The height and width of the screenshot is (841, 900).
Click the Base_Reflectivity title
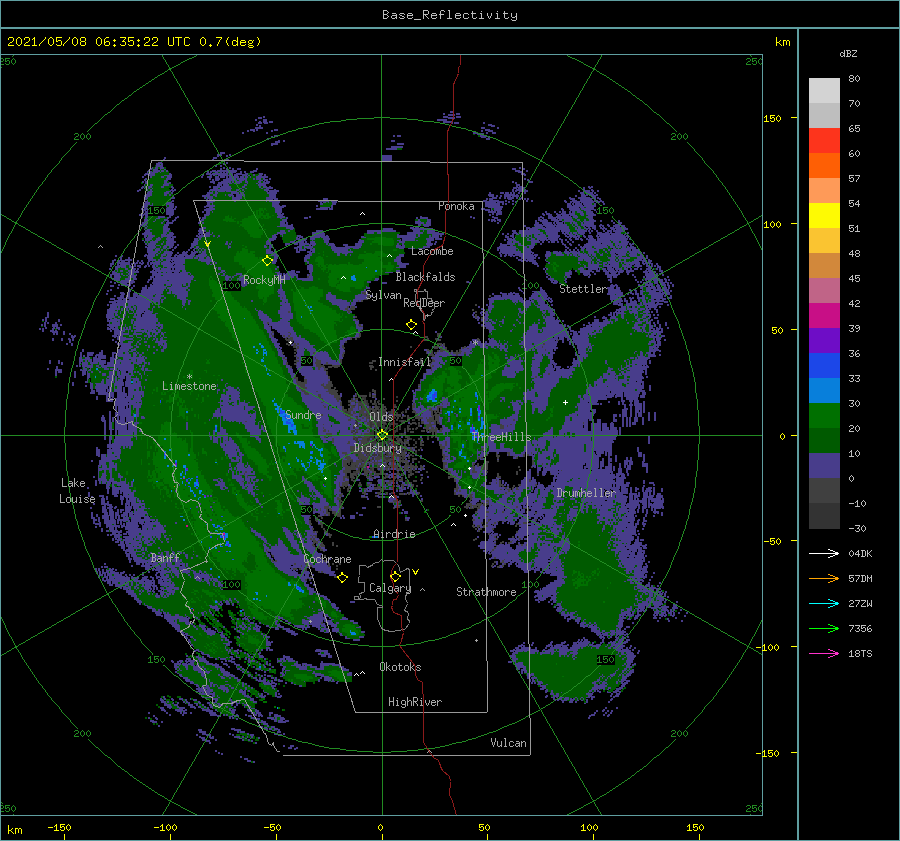(450, 15)
